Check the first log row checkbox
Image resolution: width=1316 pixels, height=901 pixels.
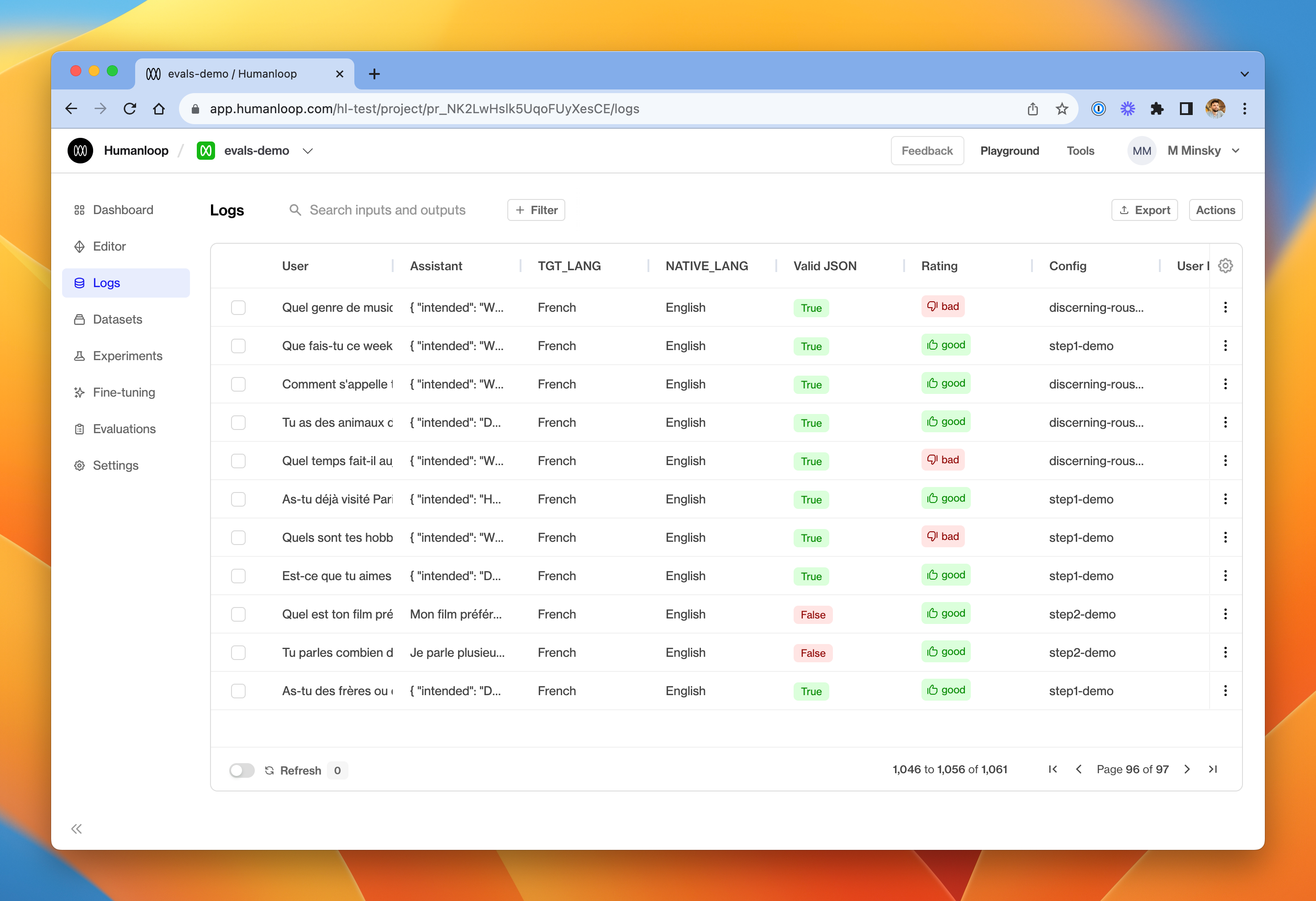238,307
